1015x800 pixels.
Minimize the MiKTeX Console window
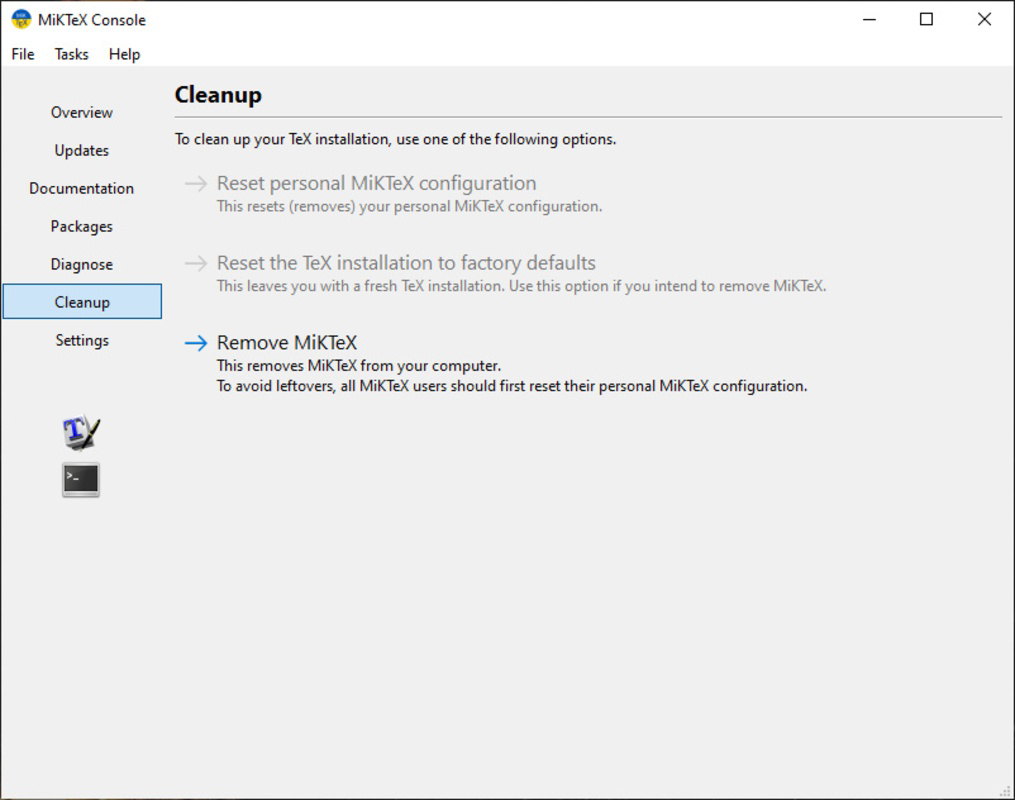click(x=869, y=19)
